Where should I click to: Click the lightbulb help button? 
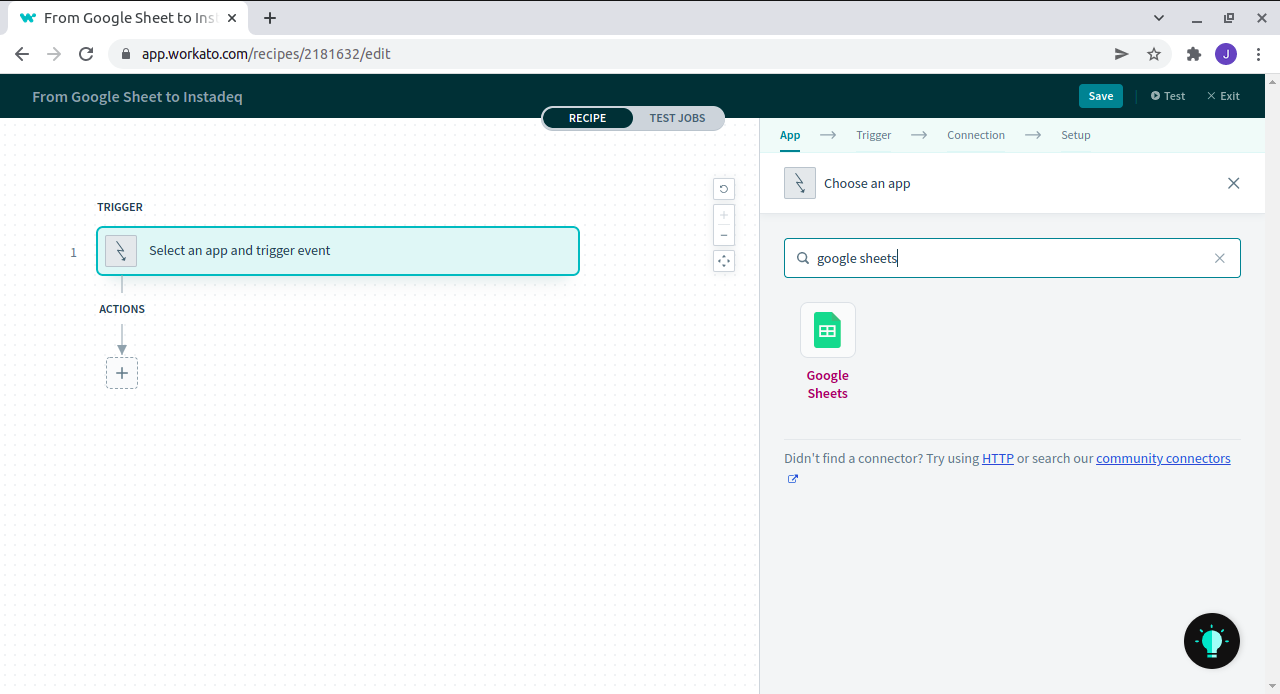pos(1212,641)
